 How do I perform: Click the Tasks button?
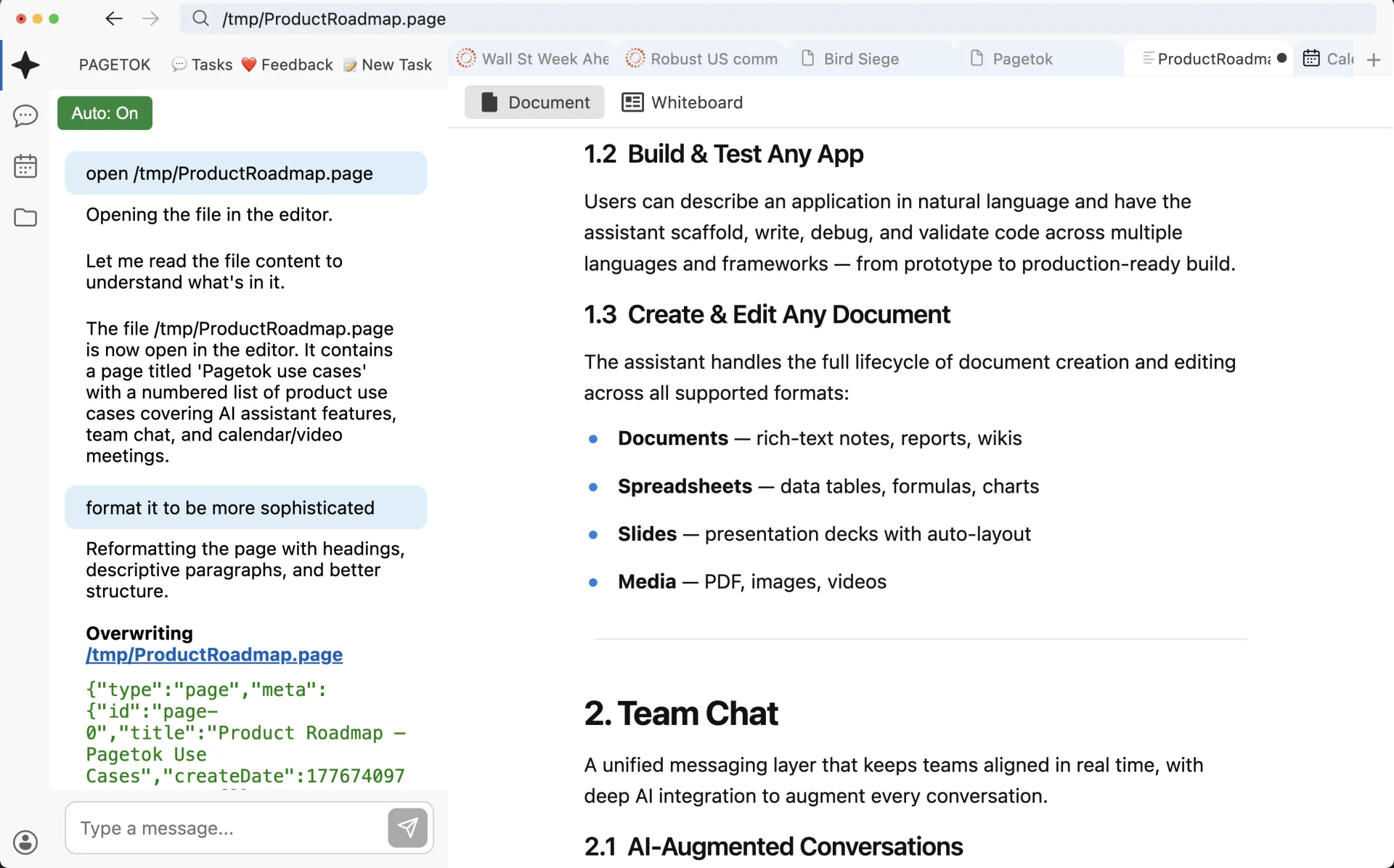coord(202,65)
